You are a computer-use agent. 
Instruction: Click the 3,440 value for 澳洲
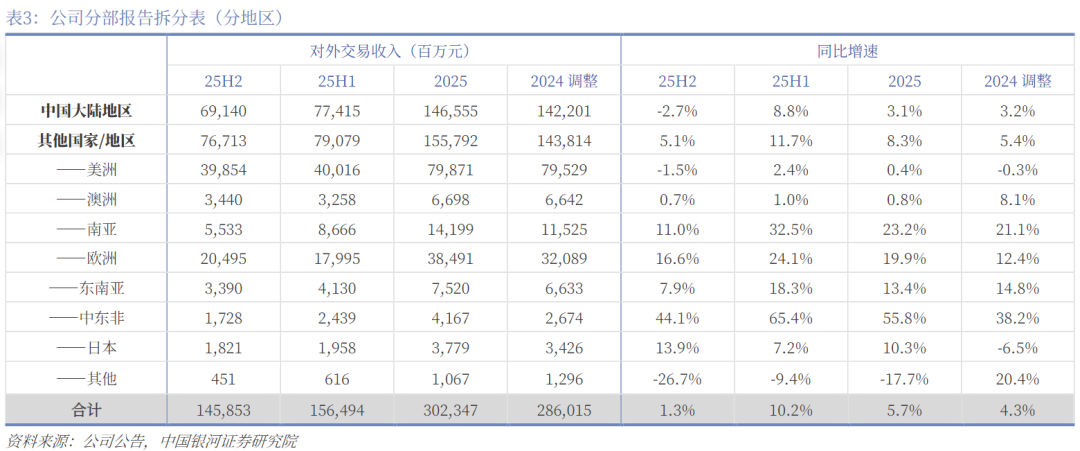(x=223, y=200)
